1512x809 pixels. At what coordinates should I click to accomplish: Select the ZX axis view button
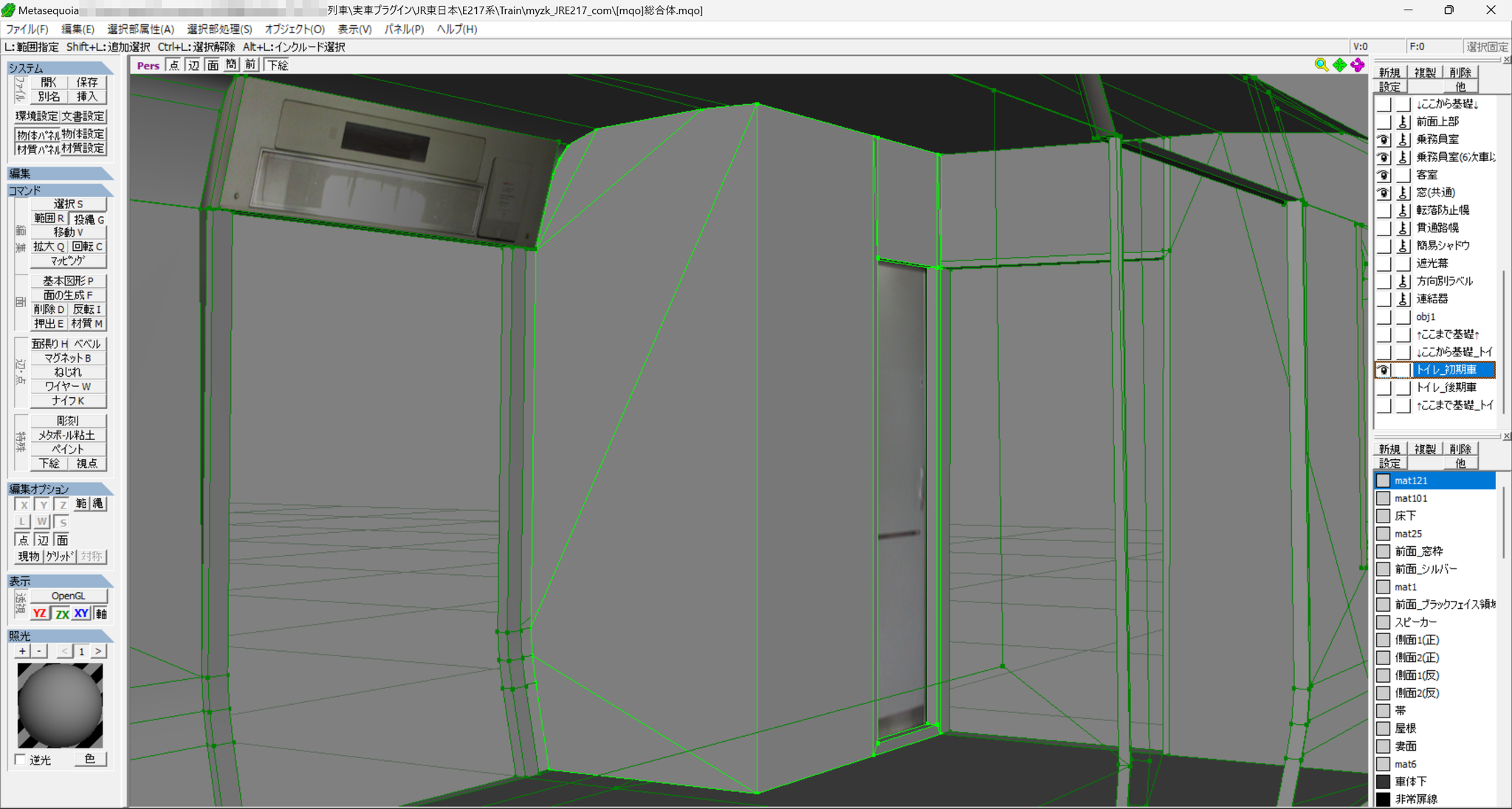click(x=62, y=613)
